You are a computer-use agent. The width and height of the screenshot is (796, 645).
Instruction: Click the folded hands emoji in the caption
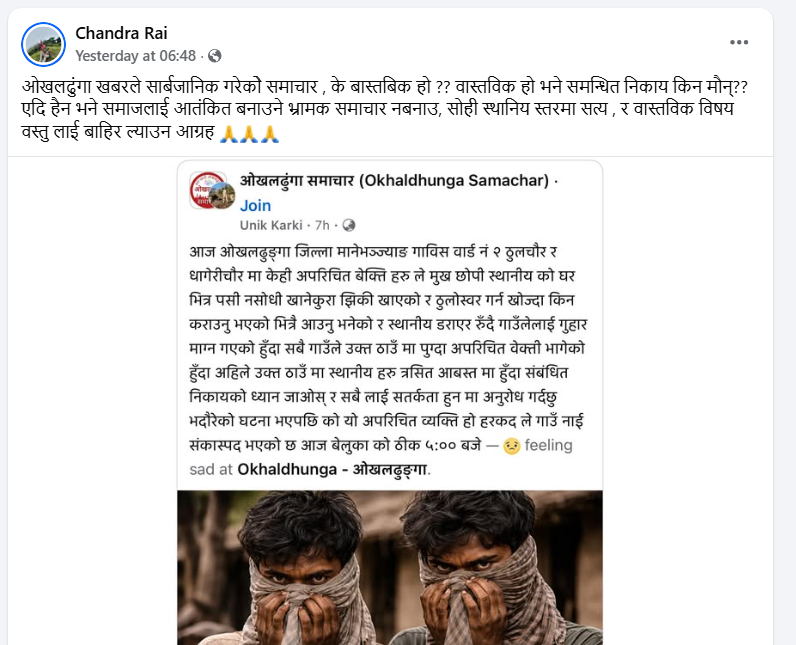(x=248, y=132)
